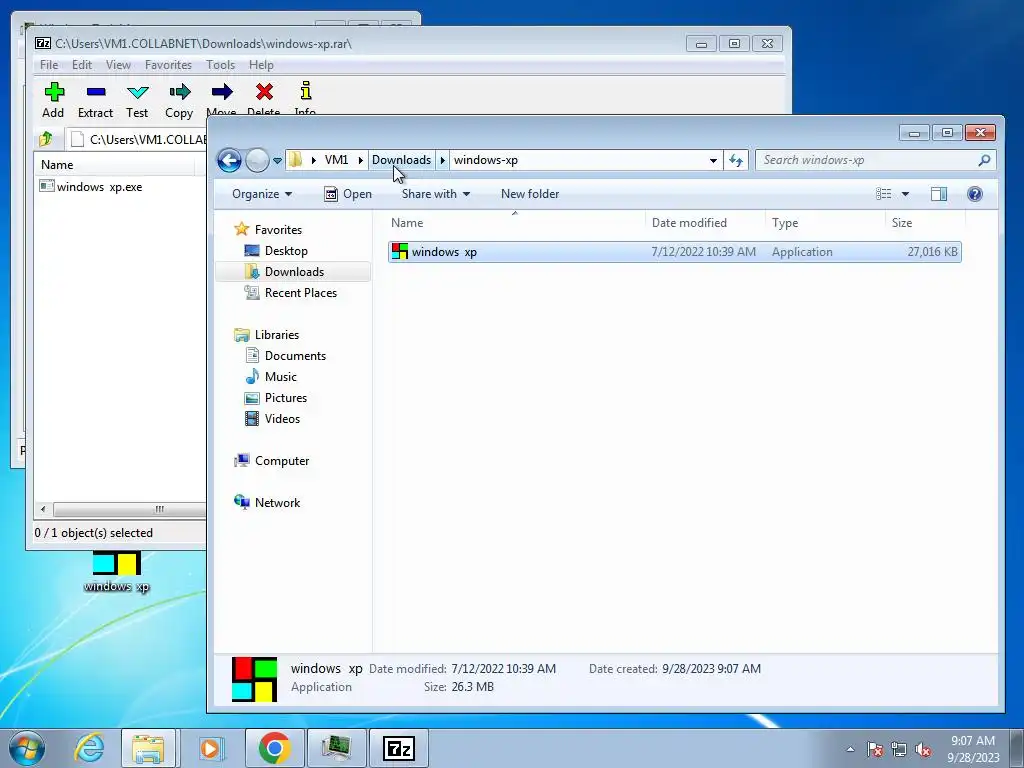The height and width of the screenshot is (768, 1024).
Task: Open address bar history dropdown
Action: tap(713, 160)
